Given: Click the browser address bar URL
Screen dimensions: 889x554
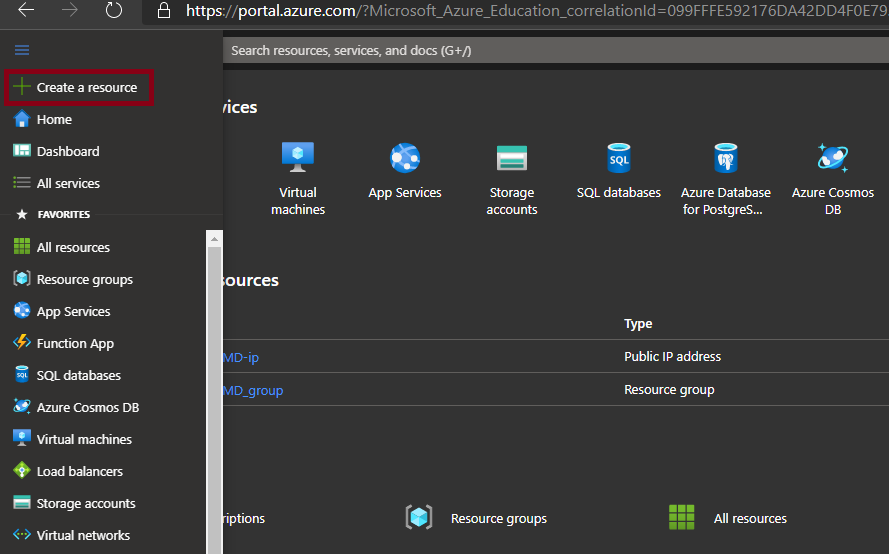Looking at the screenshot, I should tap(536, 10).
